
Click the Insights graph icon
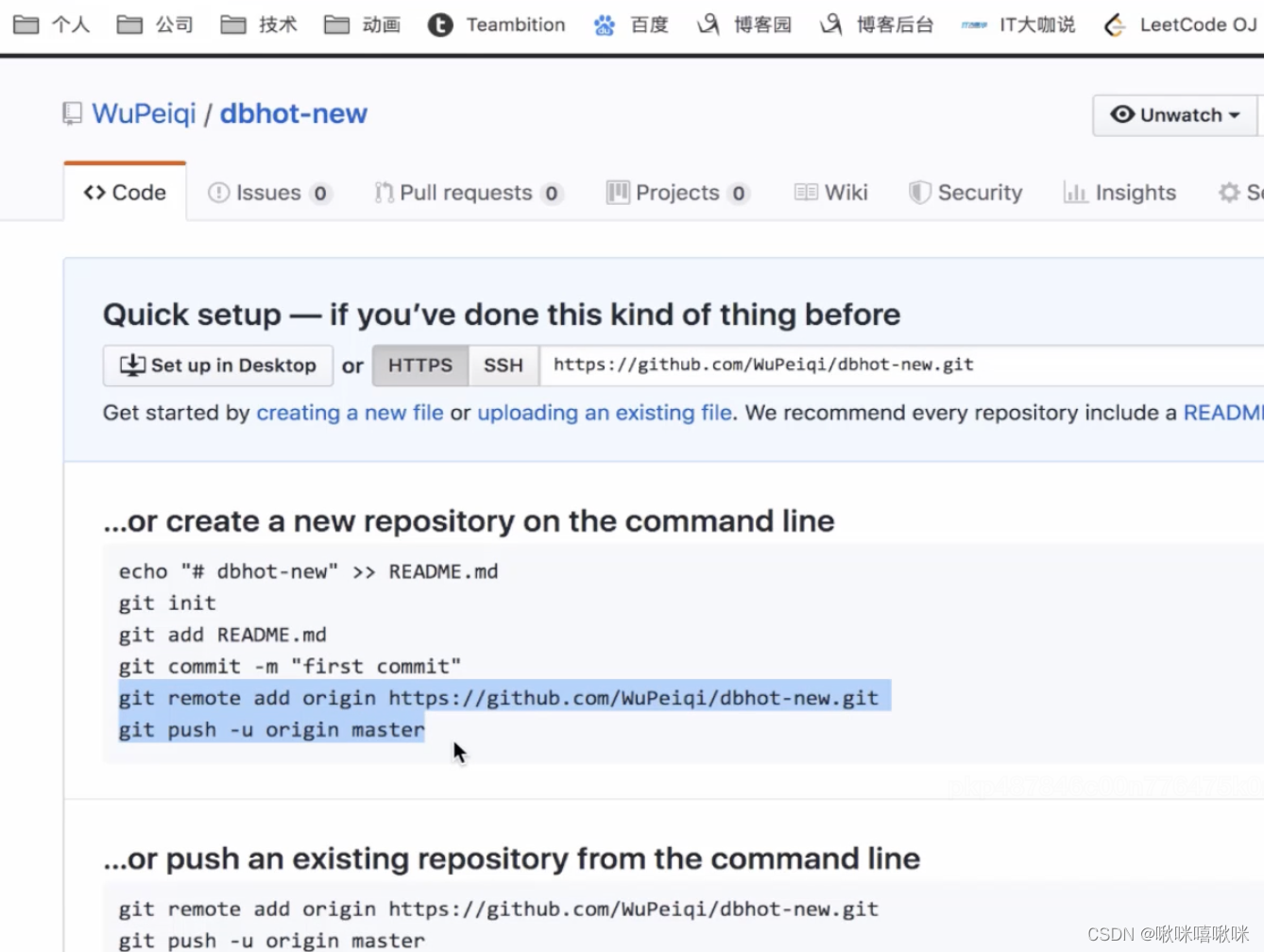1075,193
